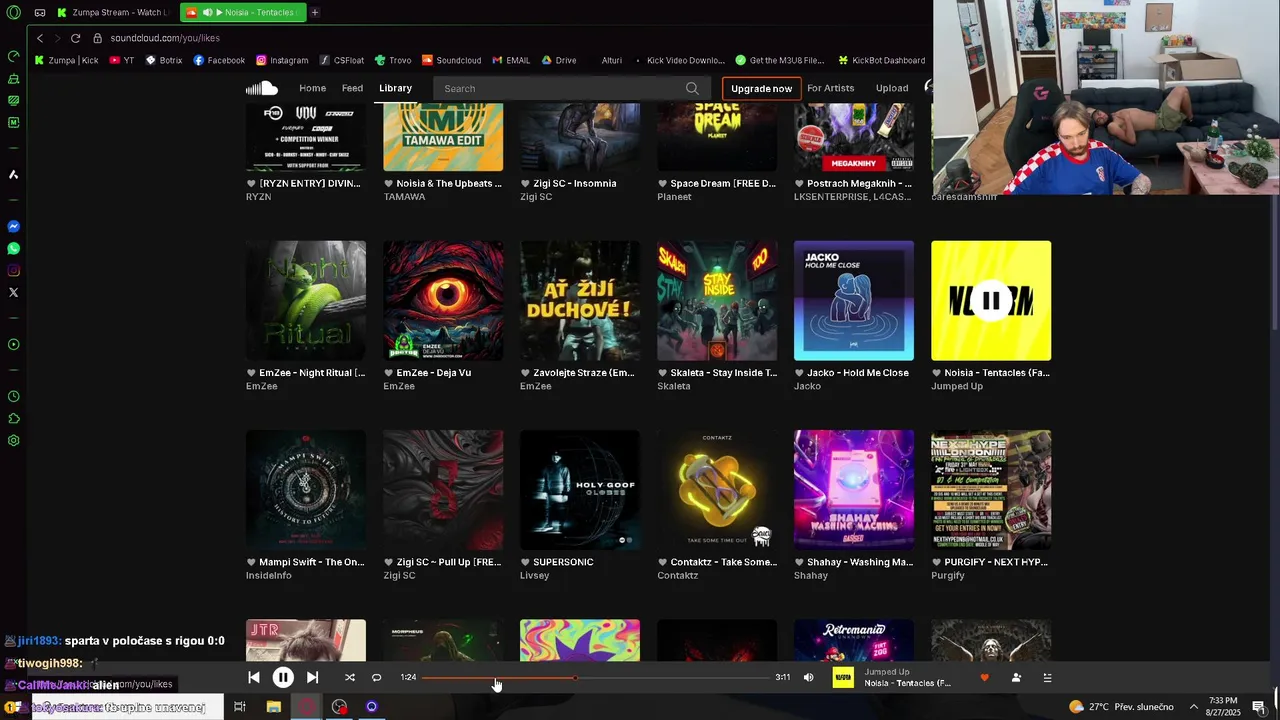Open X (Twitter) sidebar icon
The height and width of the screenshot is (720, 1280).
click(x=13, y=293)
